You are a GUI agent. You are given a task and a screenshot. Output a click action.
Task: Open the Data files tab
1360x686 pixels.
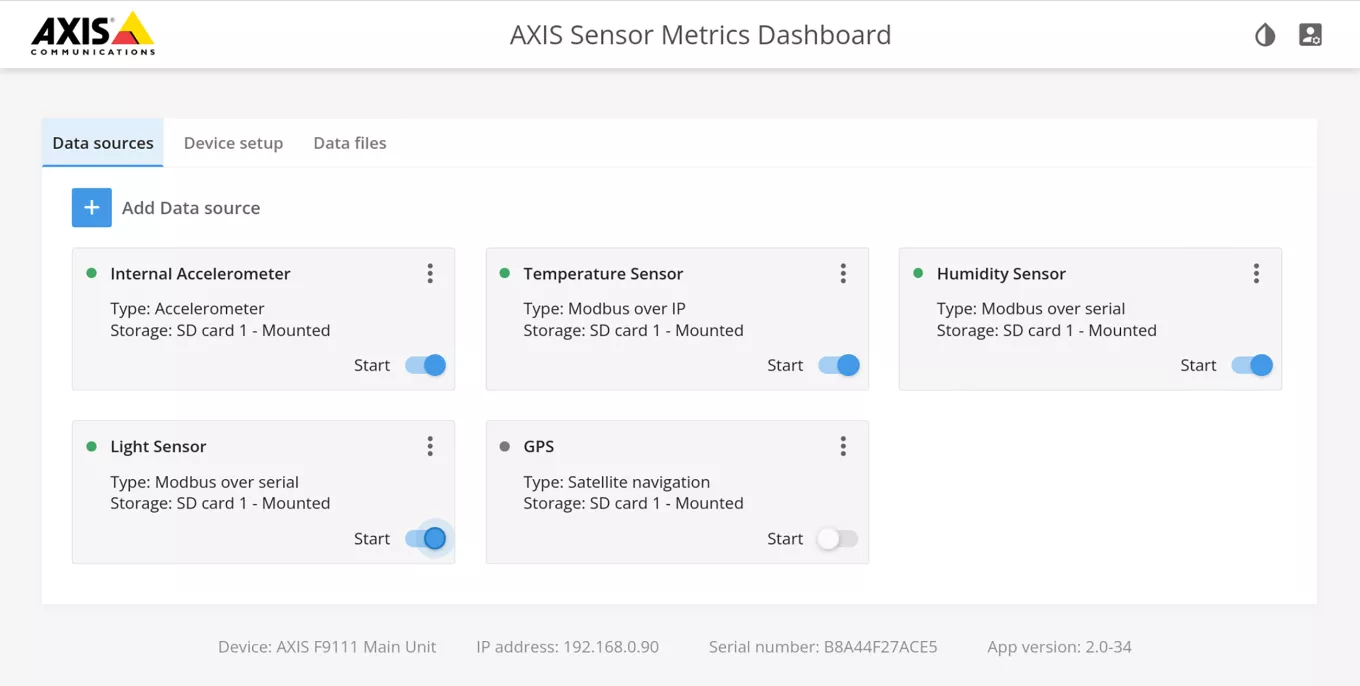point(349,143)
